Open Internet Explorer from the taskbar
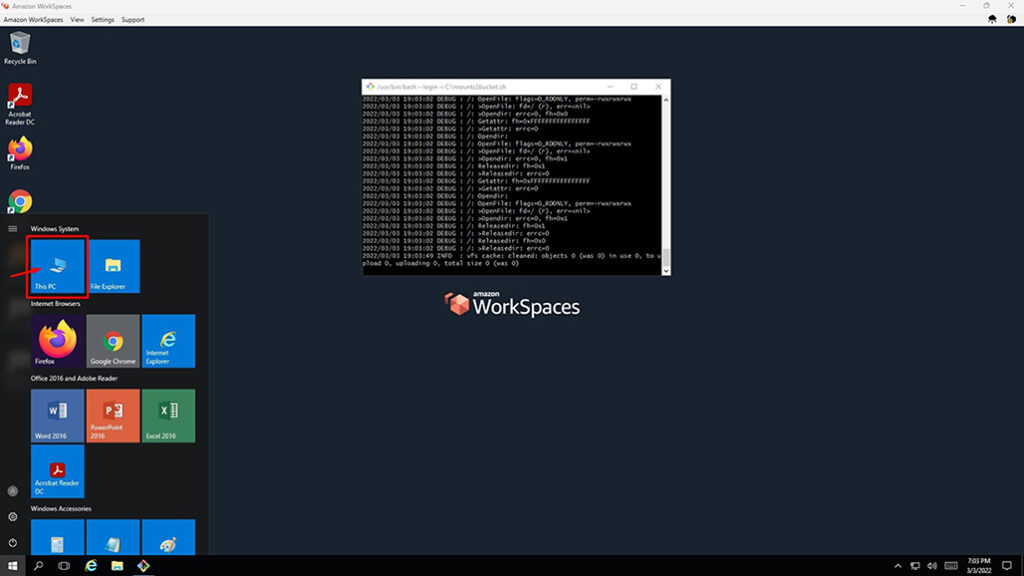 click(91, 566)
